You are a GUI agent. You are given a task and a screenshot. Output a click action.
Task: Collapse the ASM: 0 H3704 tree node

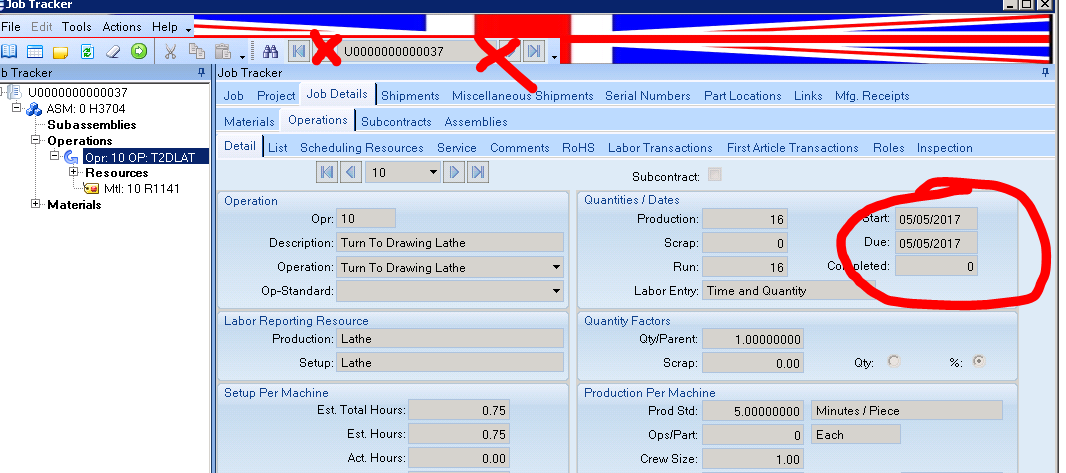pos(17,107)
